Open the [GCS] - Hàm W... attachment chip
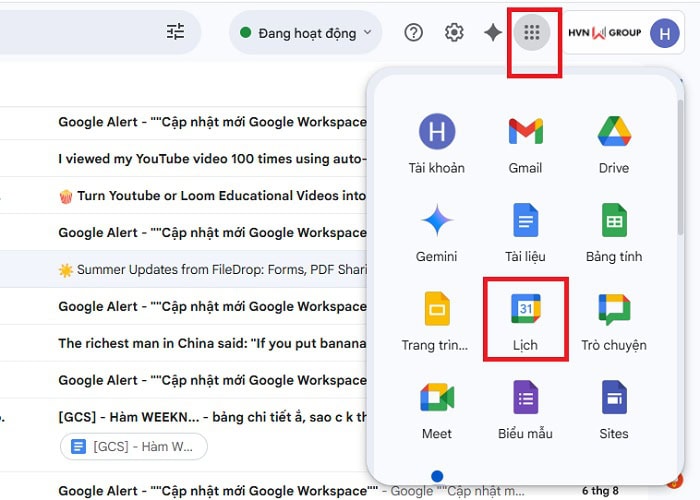700x500 pixels. pos(134,446)
